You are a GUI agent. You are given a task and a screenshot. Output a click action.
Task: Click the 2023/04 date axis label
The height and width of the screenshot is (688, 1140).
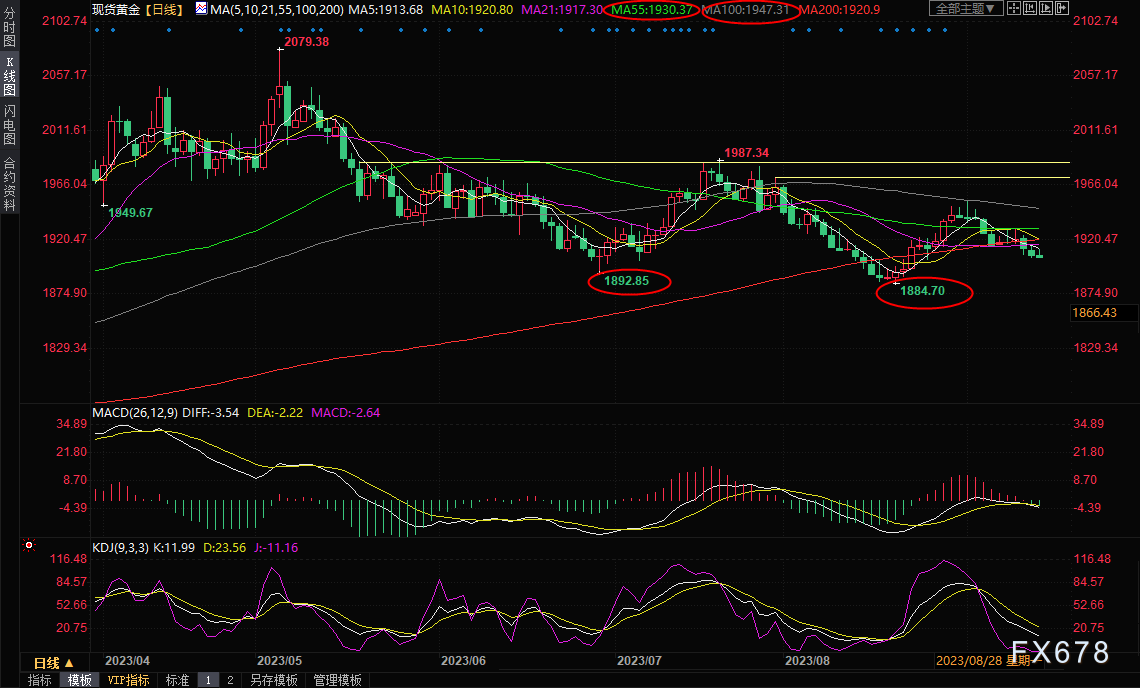coord(127,660)
